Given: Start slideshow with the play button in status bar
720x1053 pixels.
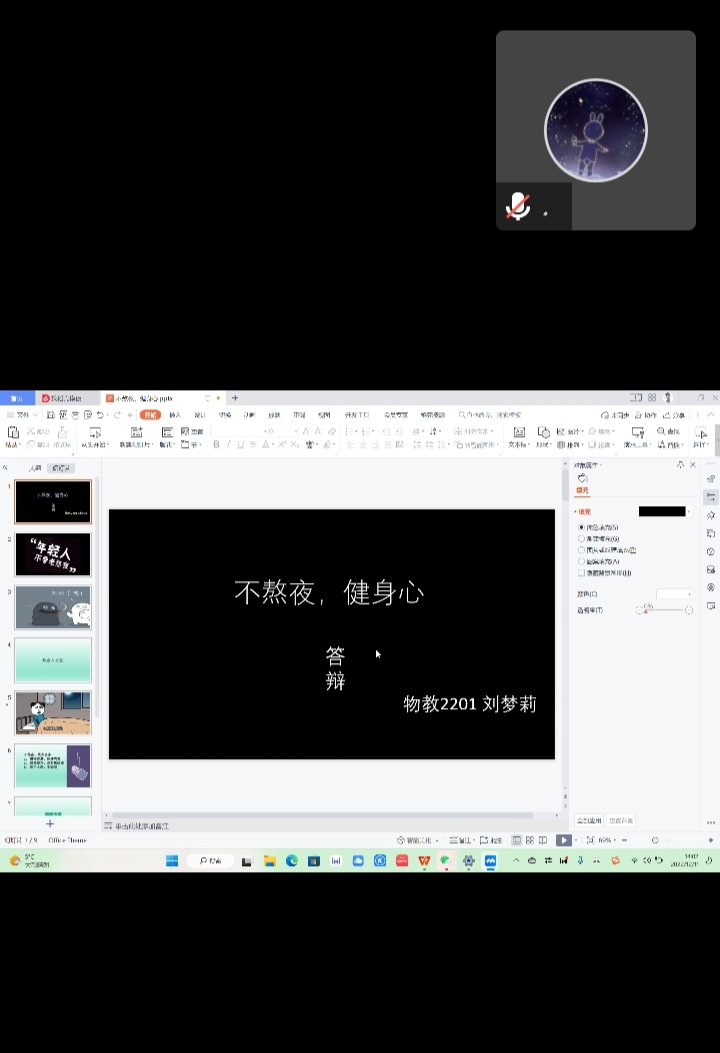Looking at the screenshot, I should (x=564, y=840).
